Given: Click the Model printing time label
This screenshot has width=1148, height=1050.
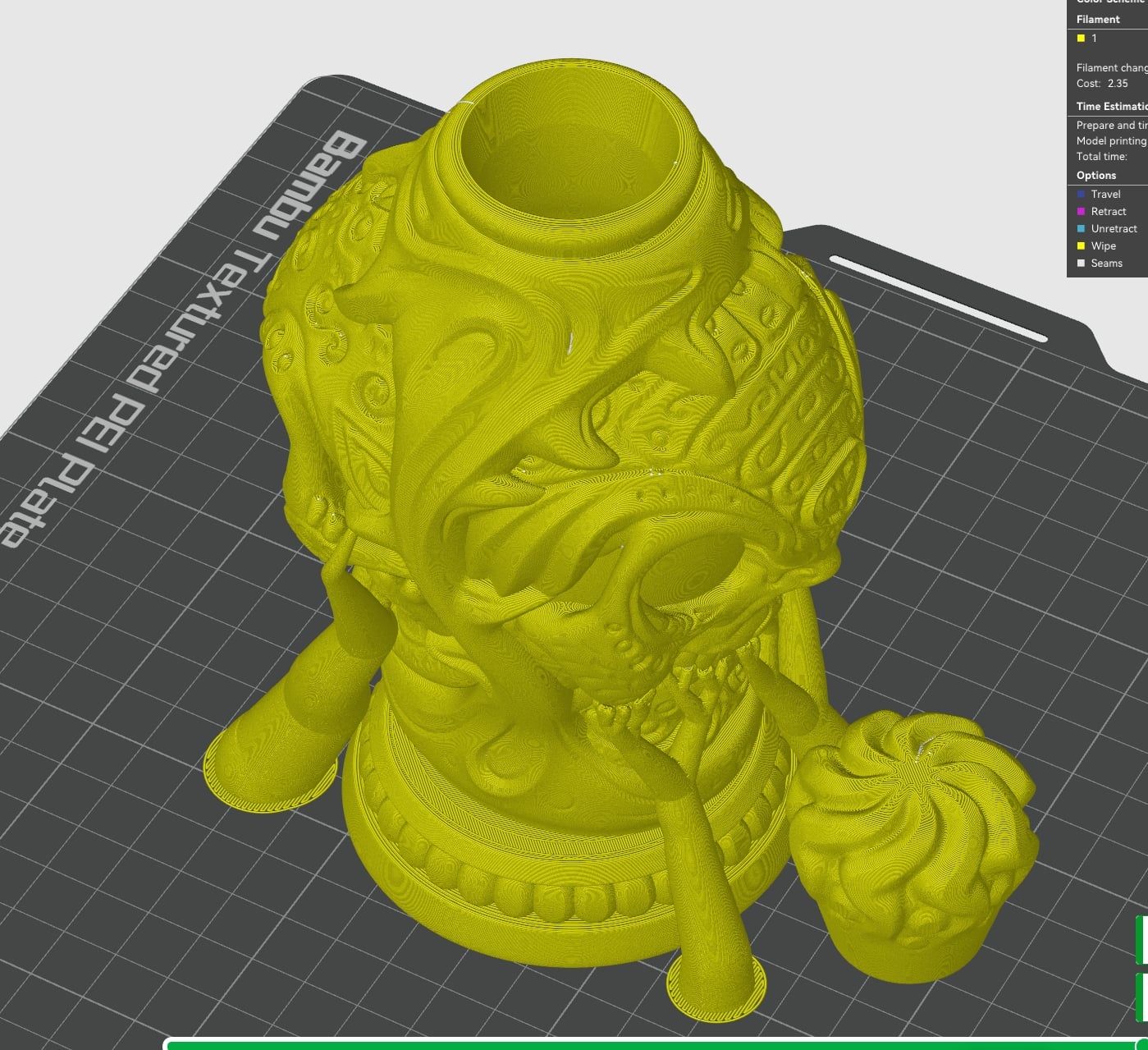Looking at the screenshot, I should [1112, 141].
